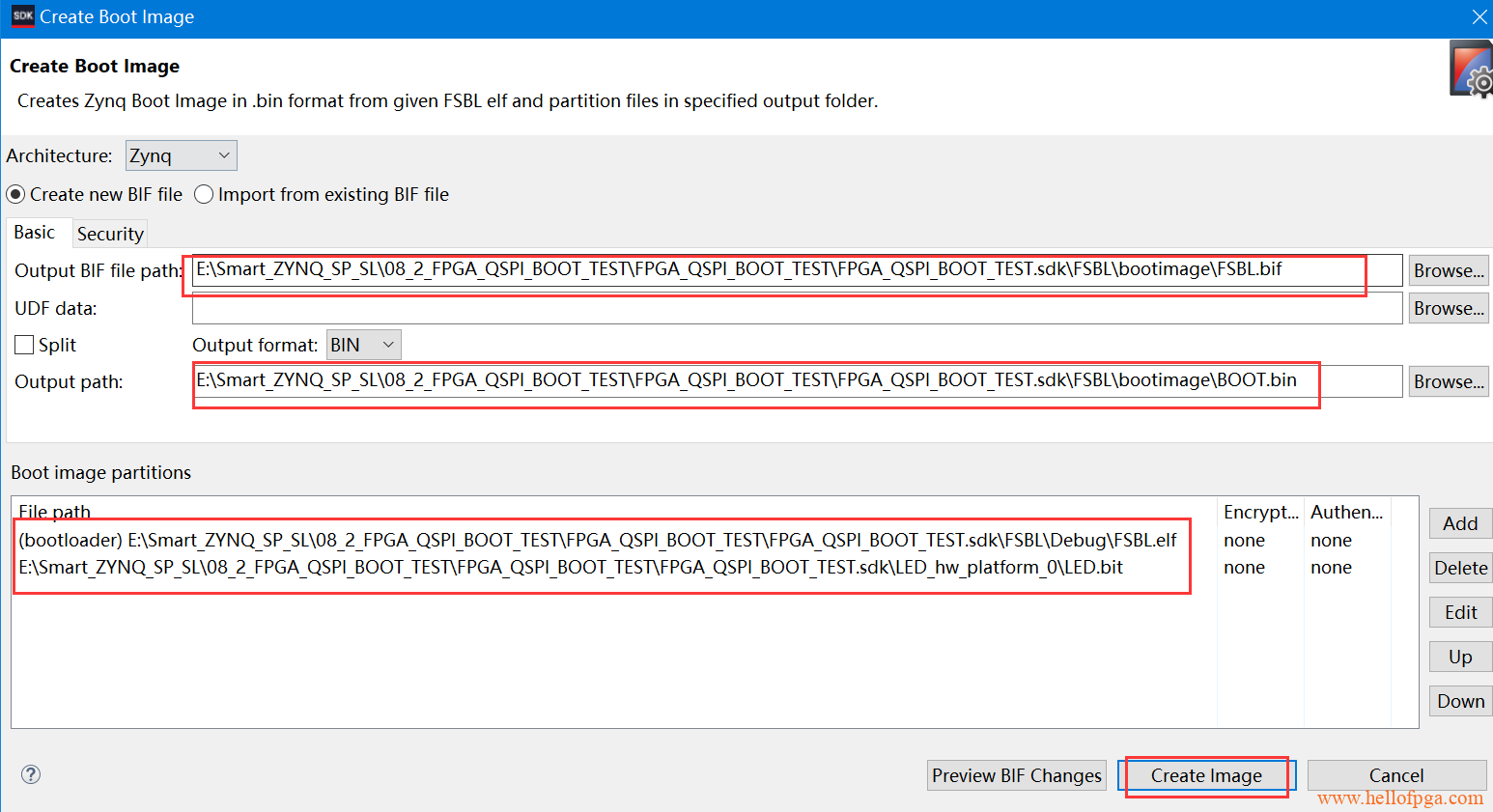The width and height of the screenshot is (1493, 812).
Task: Open the Architecture Zynq dropdown
Action: (181, 155)
